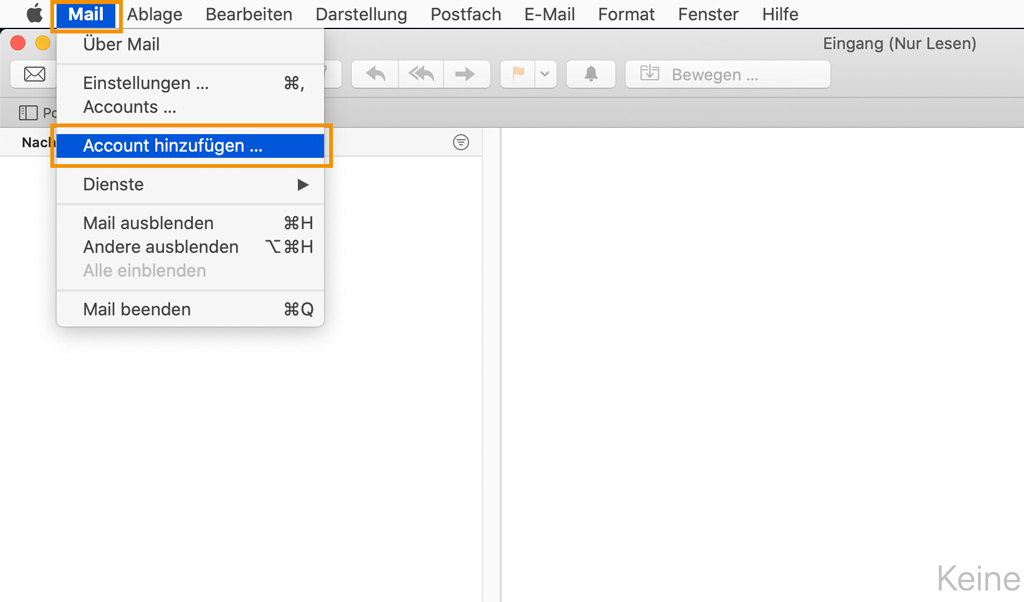Open the Format menu

pos(626,14)
